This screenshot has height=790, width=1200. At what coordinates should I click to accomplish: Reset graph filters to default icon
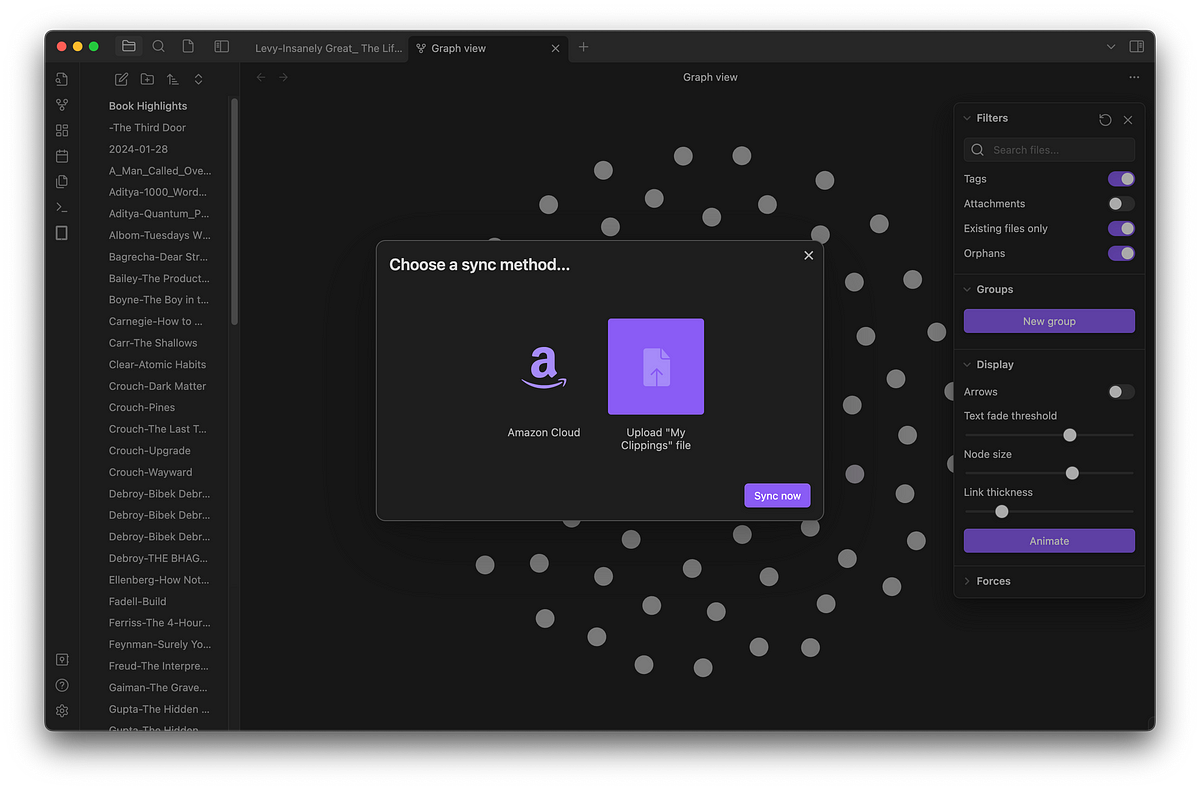click(1105, 120)
